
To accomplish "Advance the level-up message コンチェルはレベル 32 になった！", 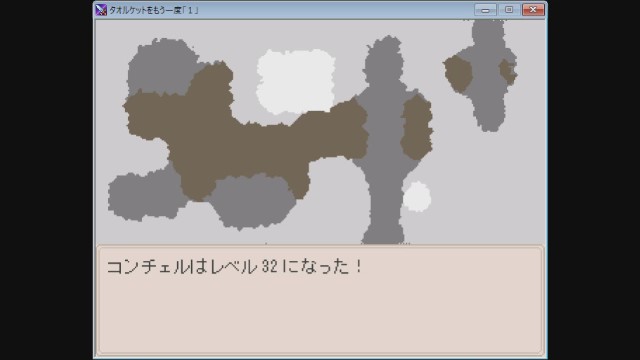I will (234, 267).
